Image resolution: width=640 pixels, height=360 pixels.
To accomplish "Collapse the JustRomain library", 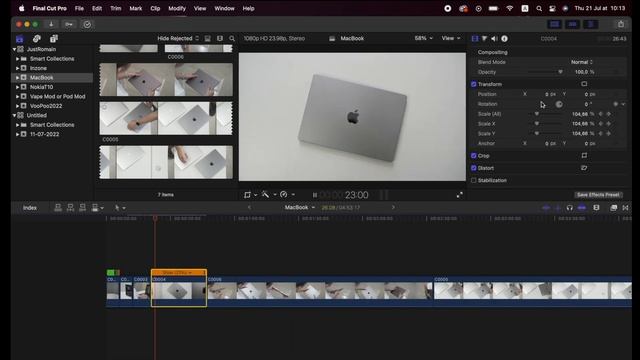I will point(14,49).
